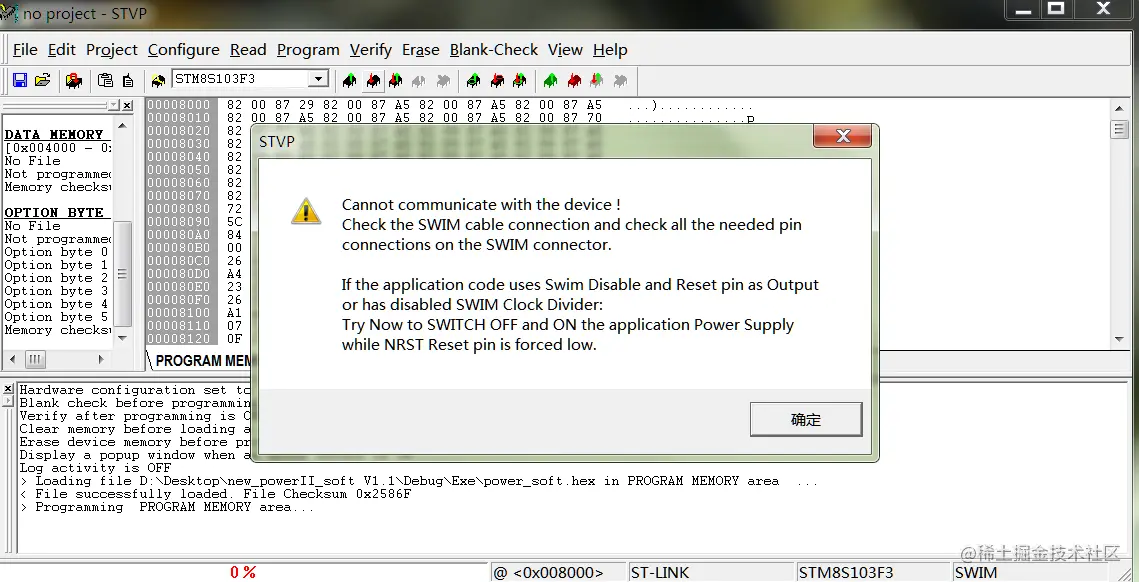Click the yellow Configure programmer chip icon
1139x582 pixels.
(x=158, y=80)
